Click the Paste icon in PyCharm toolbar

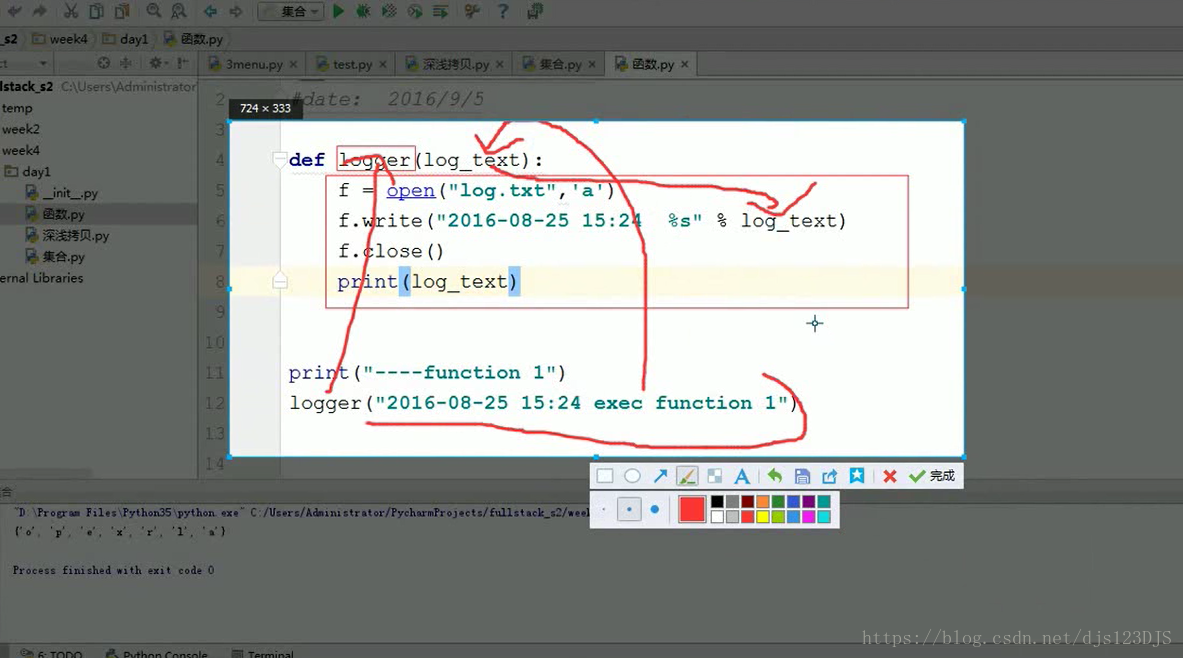point(121,11)
